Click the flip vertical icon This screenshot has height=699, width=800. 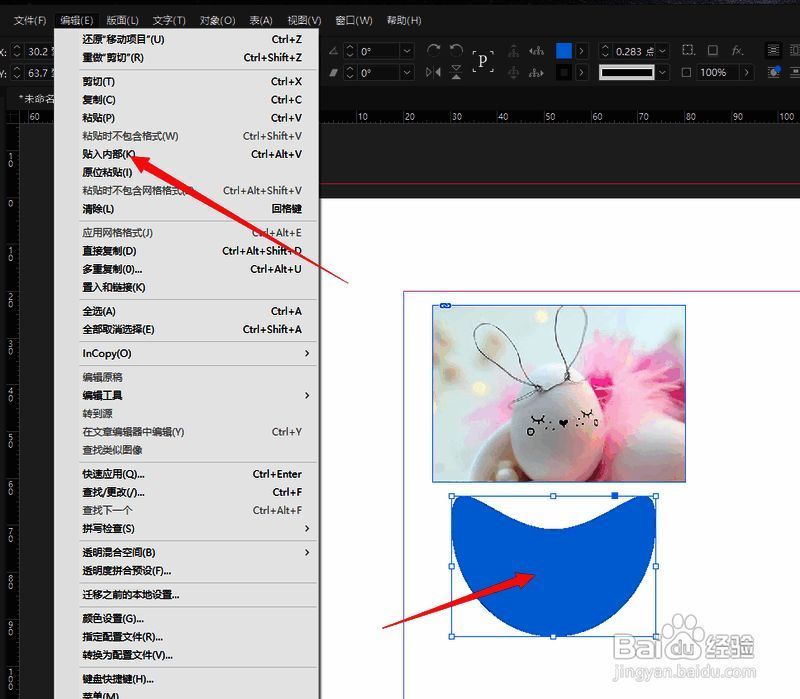[x=454, y=72]
